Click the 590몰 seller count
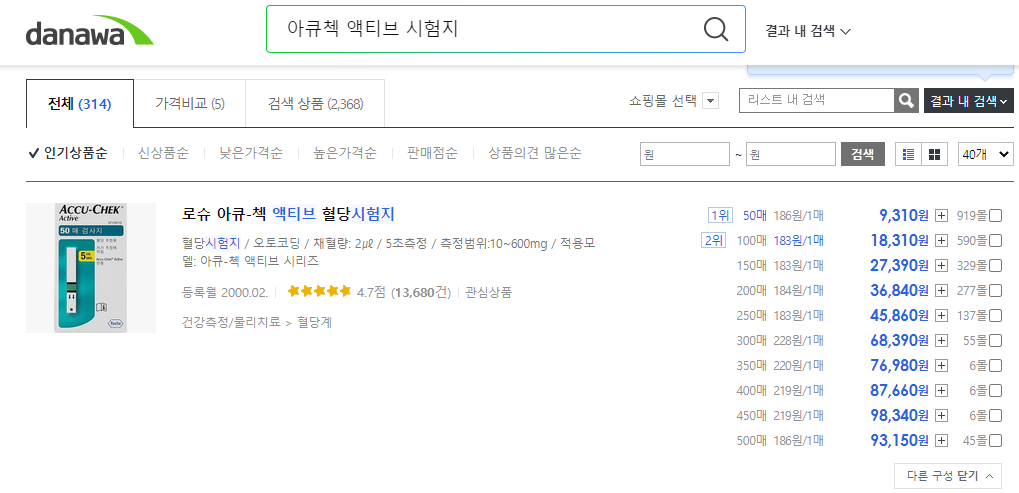Viewport: 1019px width, 493px height. [x=972, y=241]
